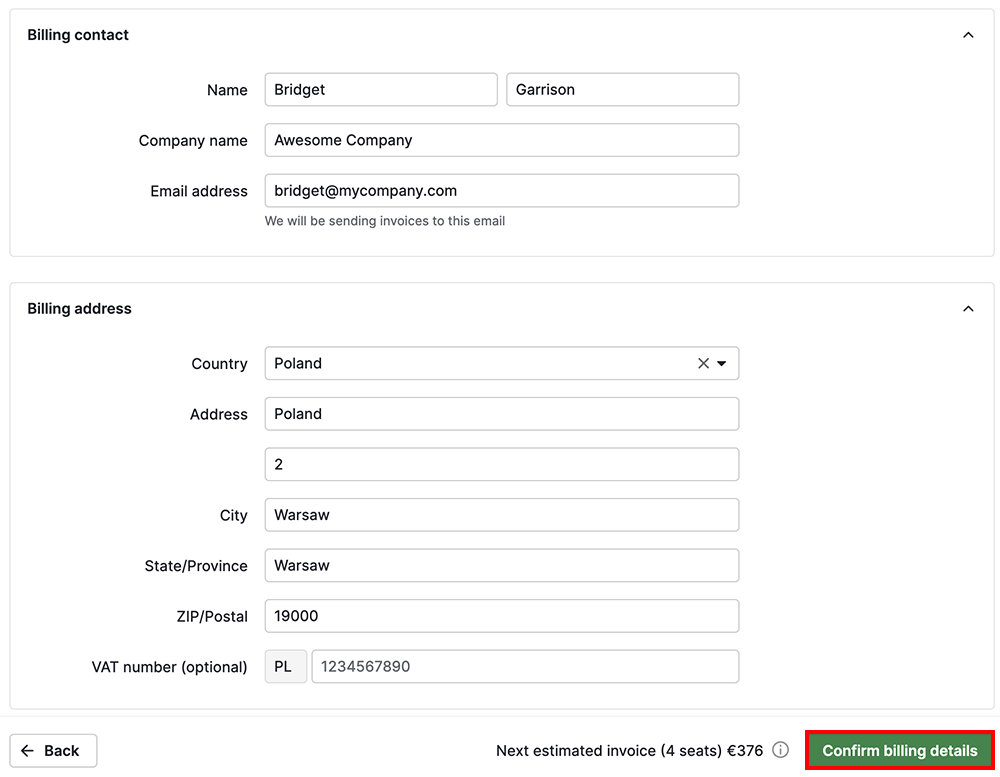
Task: Click the City input field
Action: tap(501, 515)
